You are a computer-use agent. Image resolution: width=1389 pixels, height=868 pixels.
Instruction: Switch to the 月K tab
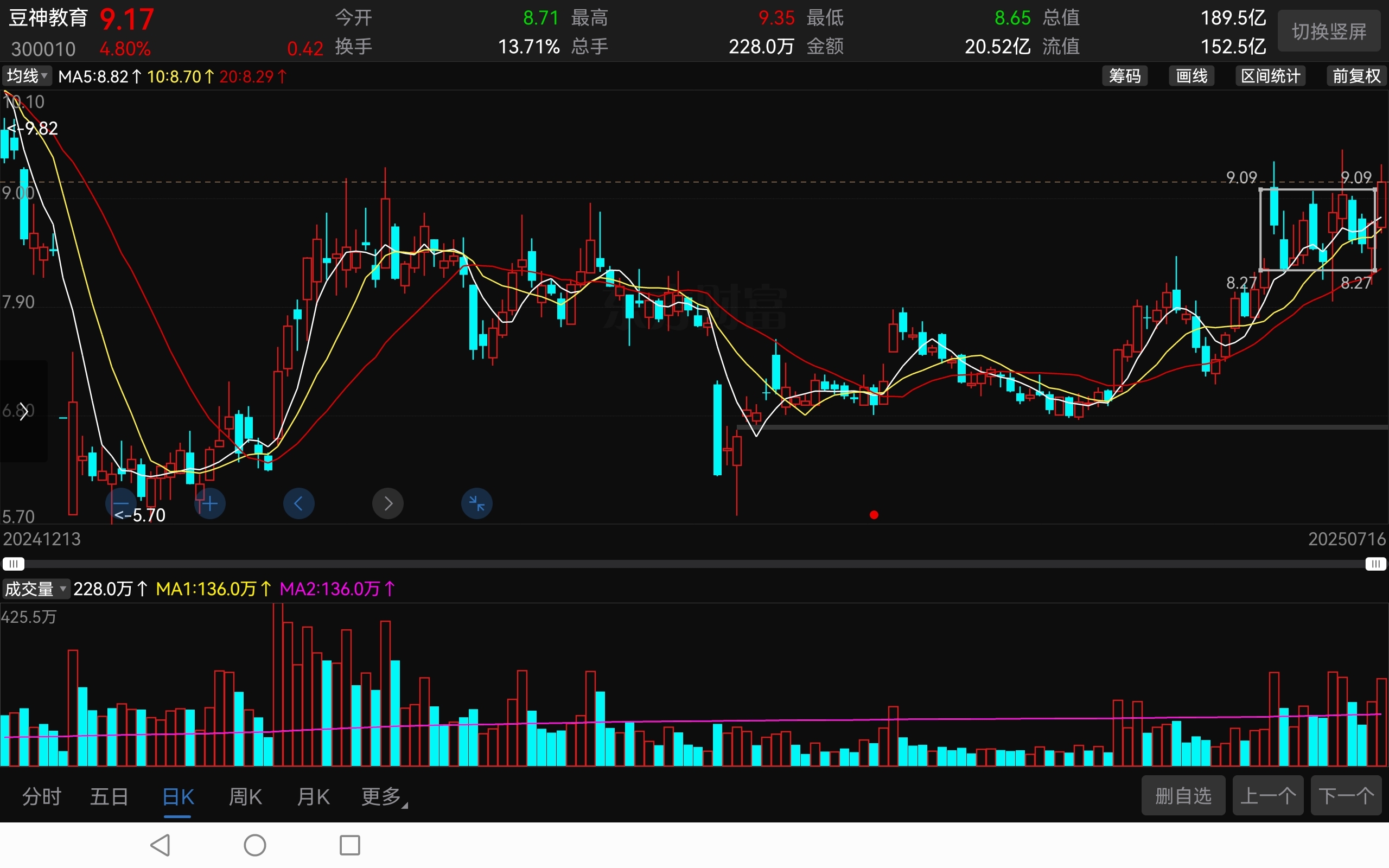tap(313, 796)
